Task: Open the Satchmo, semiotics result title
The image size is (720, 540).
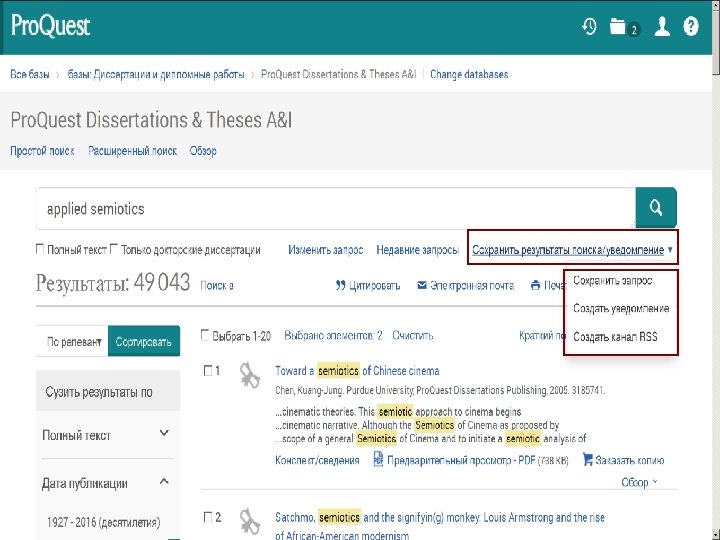Action: tap(439, 526)
